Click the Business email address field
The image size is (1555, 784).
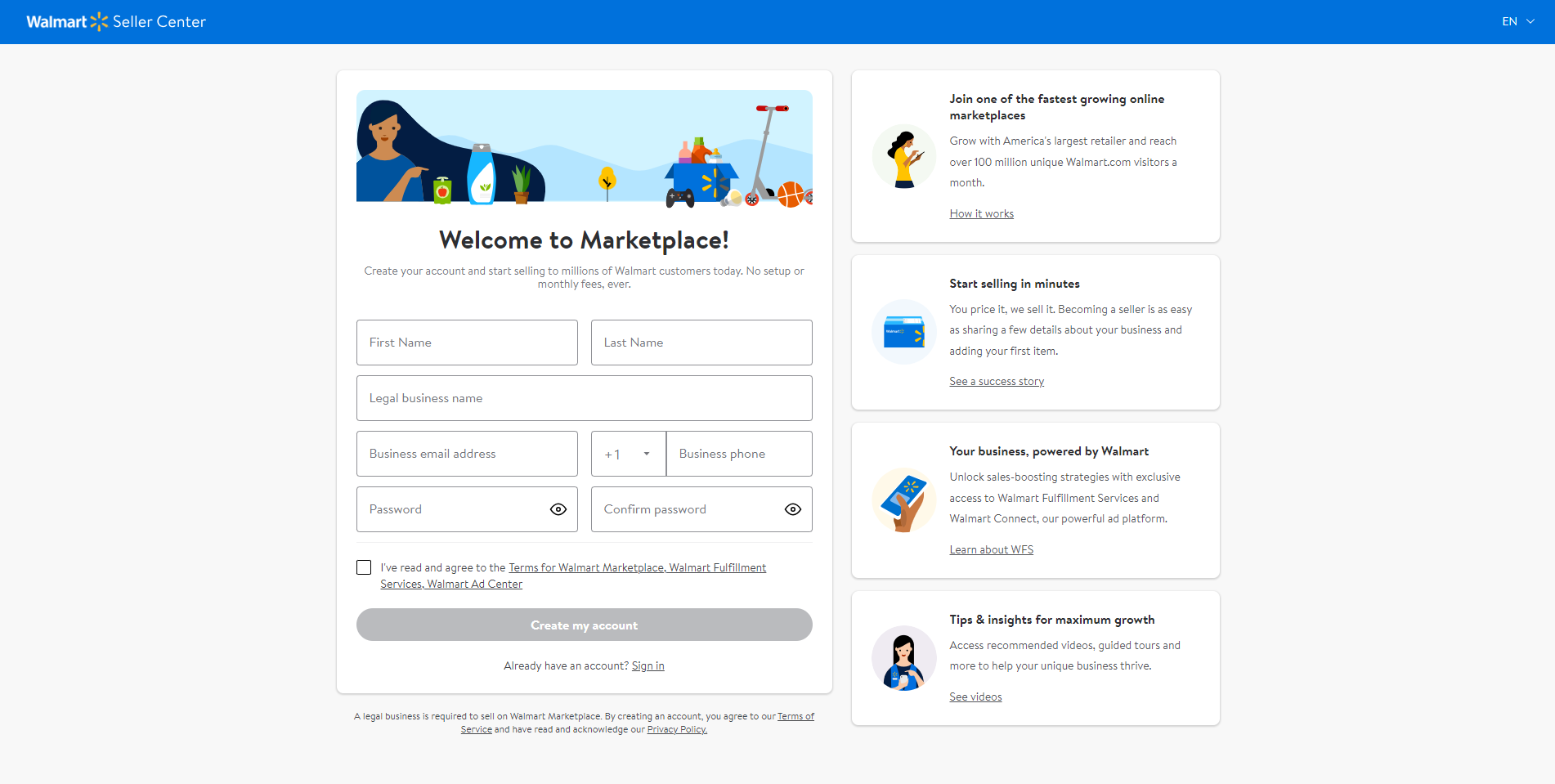[467, 454]
